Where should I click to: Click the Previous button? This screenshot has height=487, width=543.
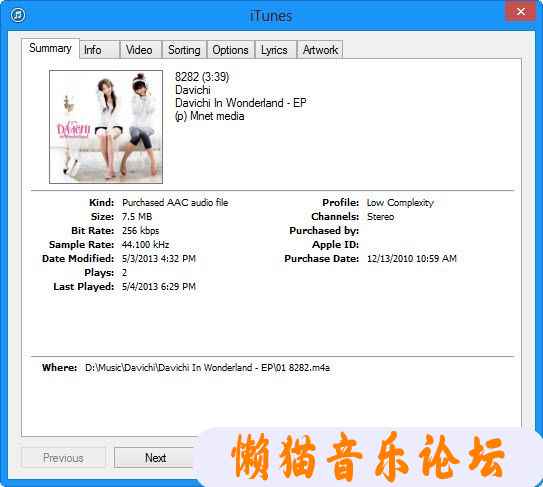[x=63, y=458]
